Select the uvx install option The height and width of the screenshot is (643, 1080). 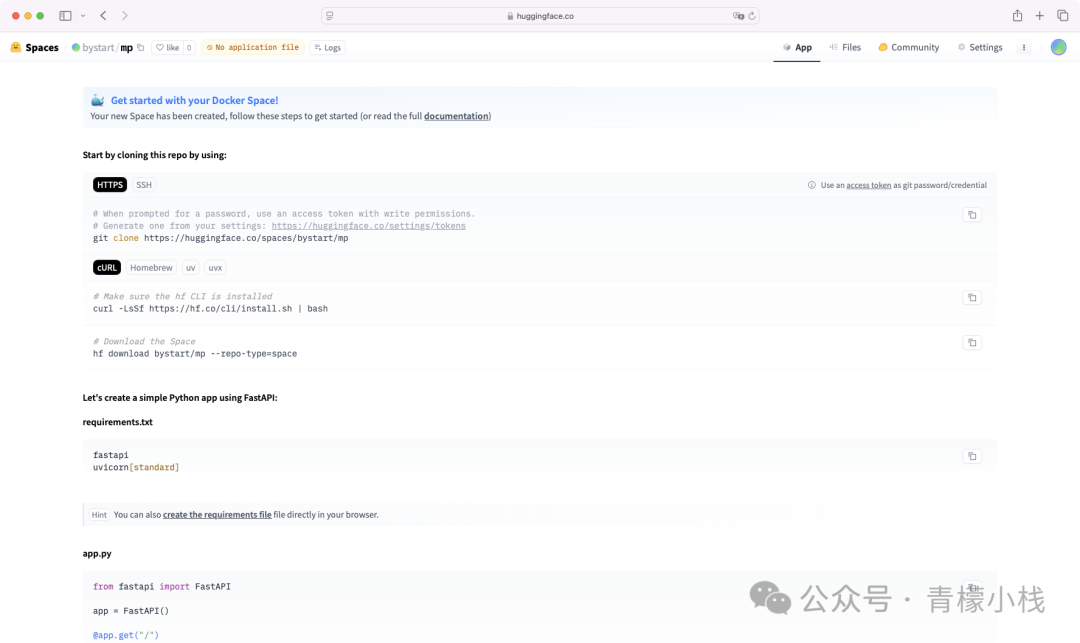coord(215,268)
